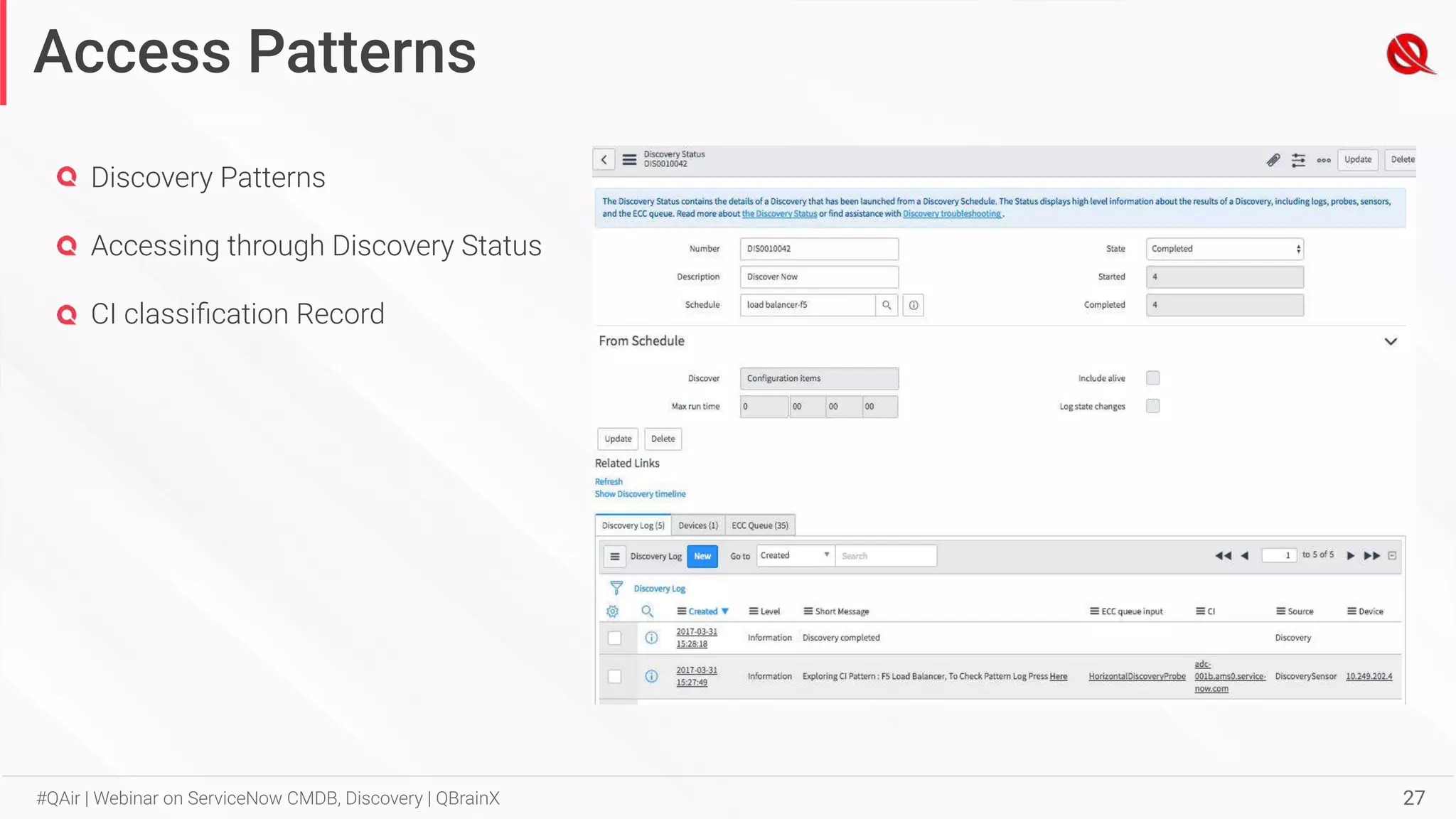Open the Discovery Log list menu icon
This screenshot has height=819, width=1456.
pos(615,556)
